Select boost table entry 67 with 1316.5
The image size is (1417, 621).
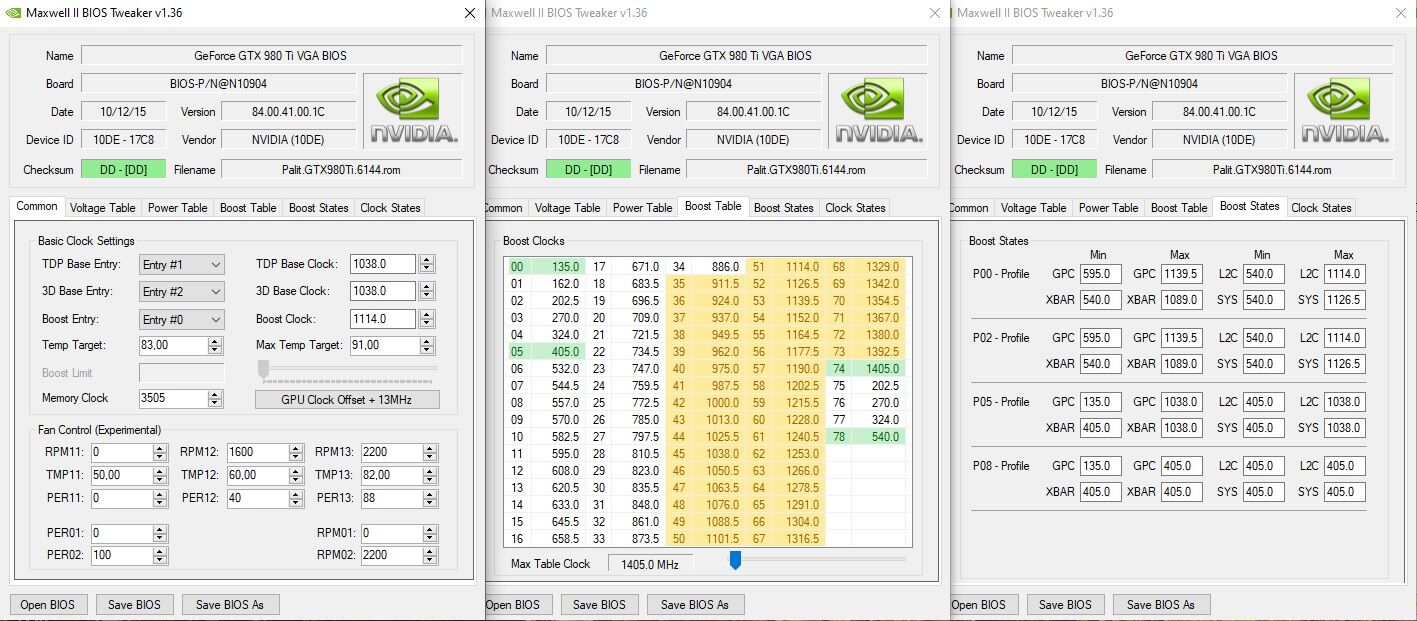(784, 539)
